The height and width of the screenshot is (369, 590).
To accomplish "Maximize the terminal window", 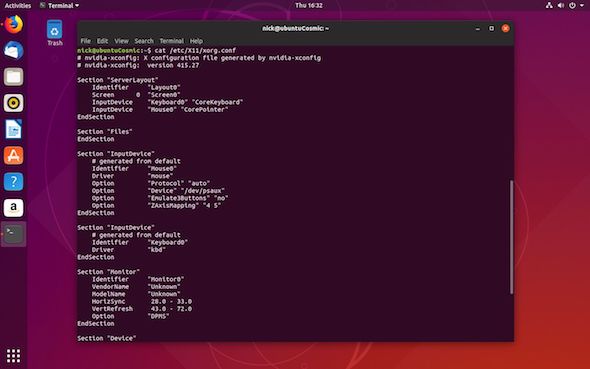I will [x=491, y=29].
